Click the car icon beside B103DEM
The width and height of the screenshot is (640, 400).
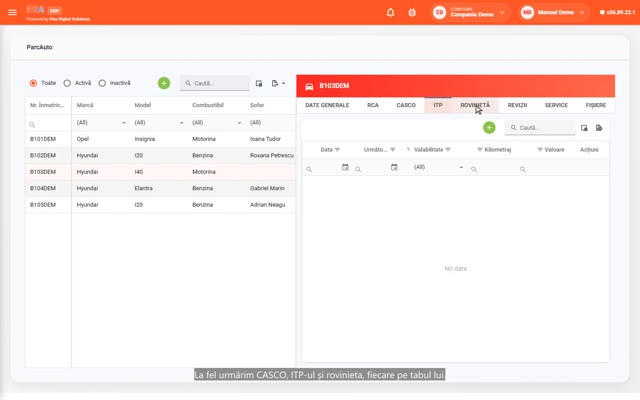[x=309, y=86]
